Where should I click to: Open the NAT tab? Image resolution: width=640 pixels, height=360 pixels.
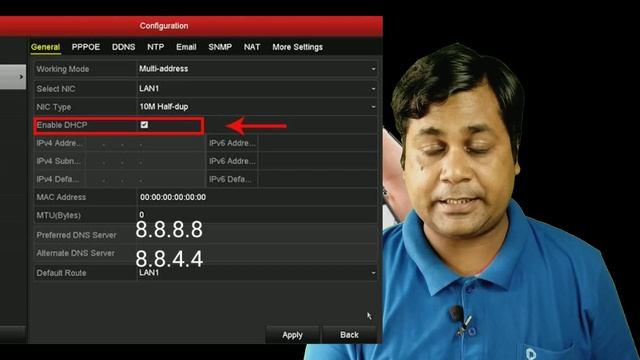[252, 47]
